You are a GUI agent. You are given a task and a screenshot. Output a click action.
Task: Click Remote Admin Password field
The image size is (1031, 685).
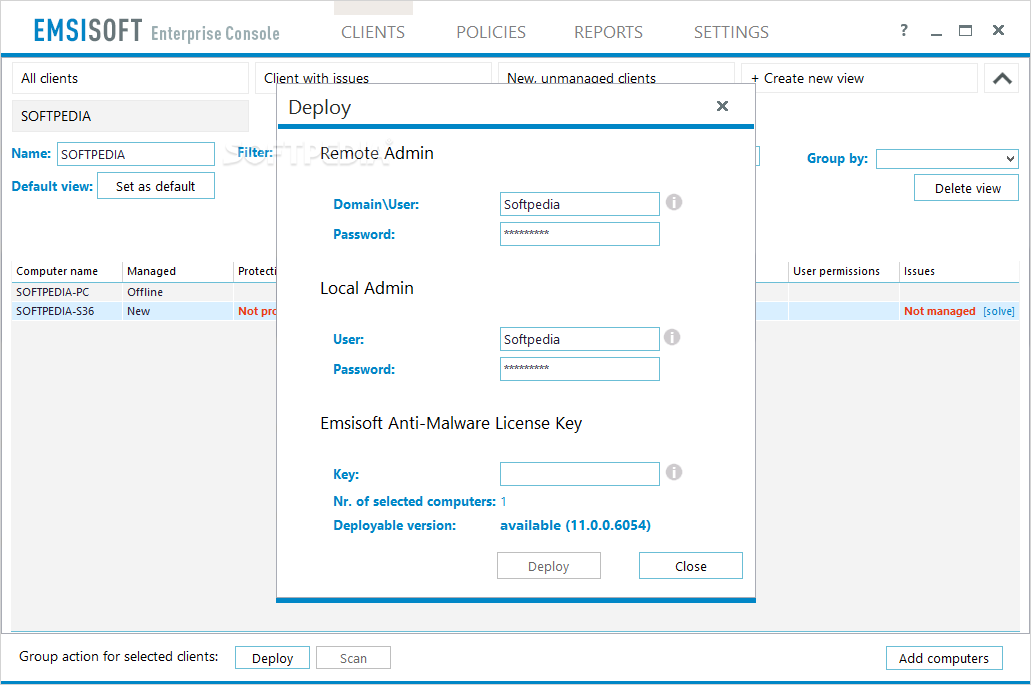[579, 234]
